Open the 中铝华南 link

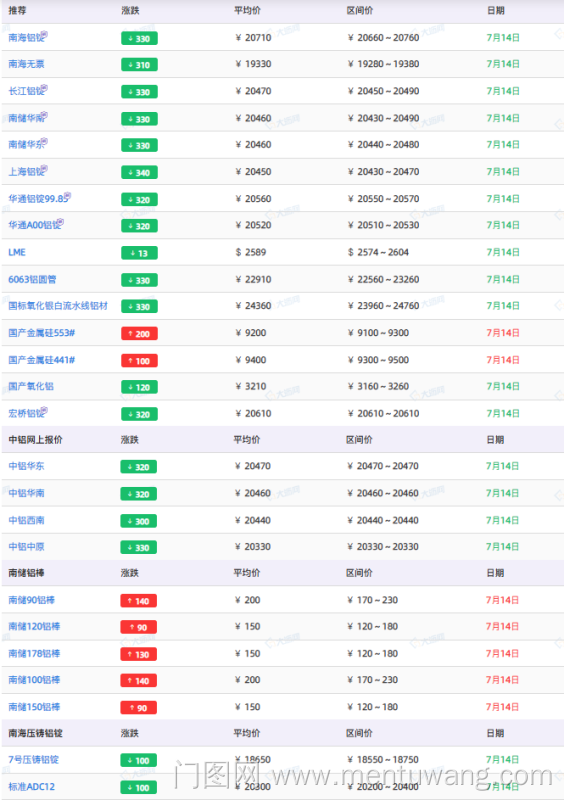click(x=26, y=493)
